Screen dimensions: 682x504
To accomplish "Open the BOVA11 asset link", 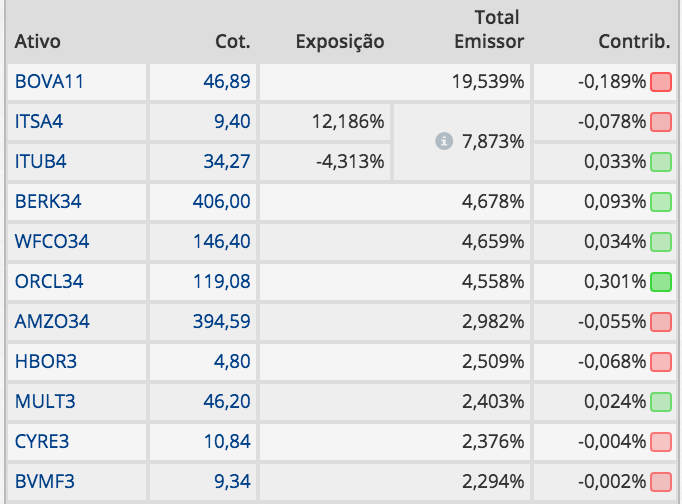I will coord(49,82).
